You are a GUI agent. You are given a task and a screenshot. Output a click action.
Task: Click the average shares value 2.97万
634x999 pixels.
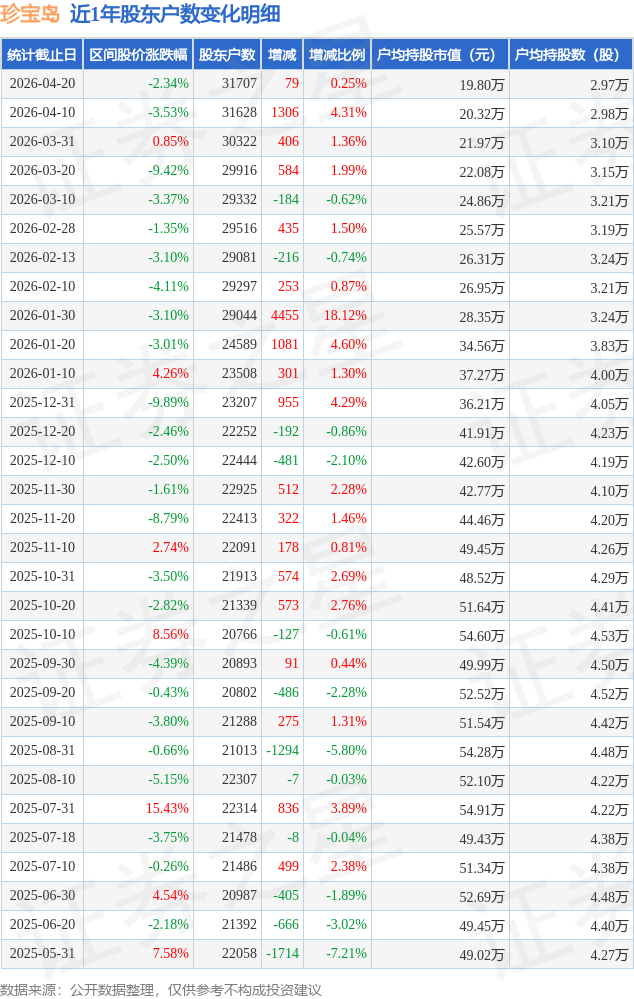[x=609, y=85]
